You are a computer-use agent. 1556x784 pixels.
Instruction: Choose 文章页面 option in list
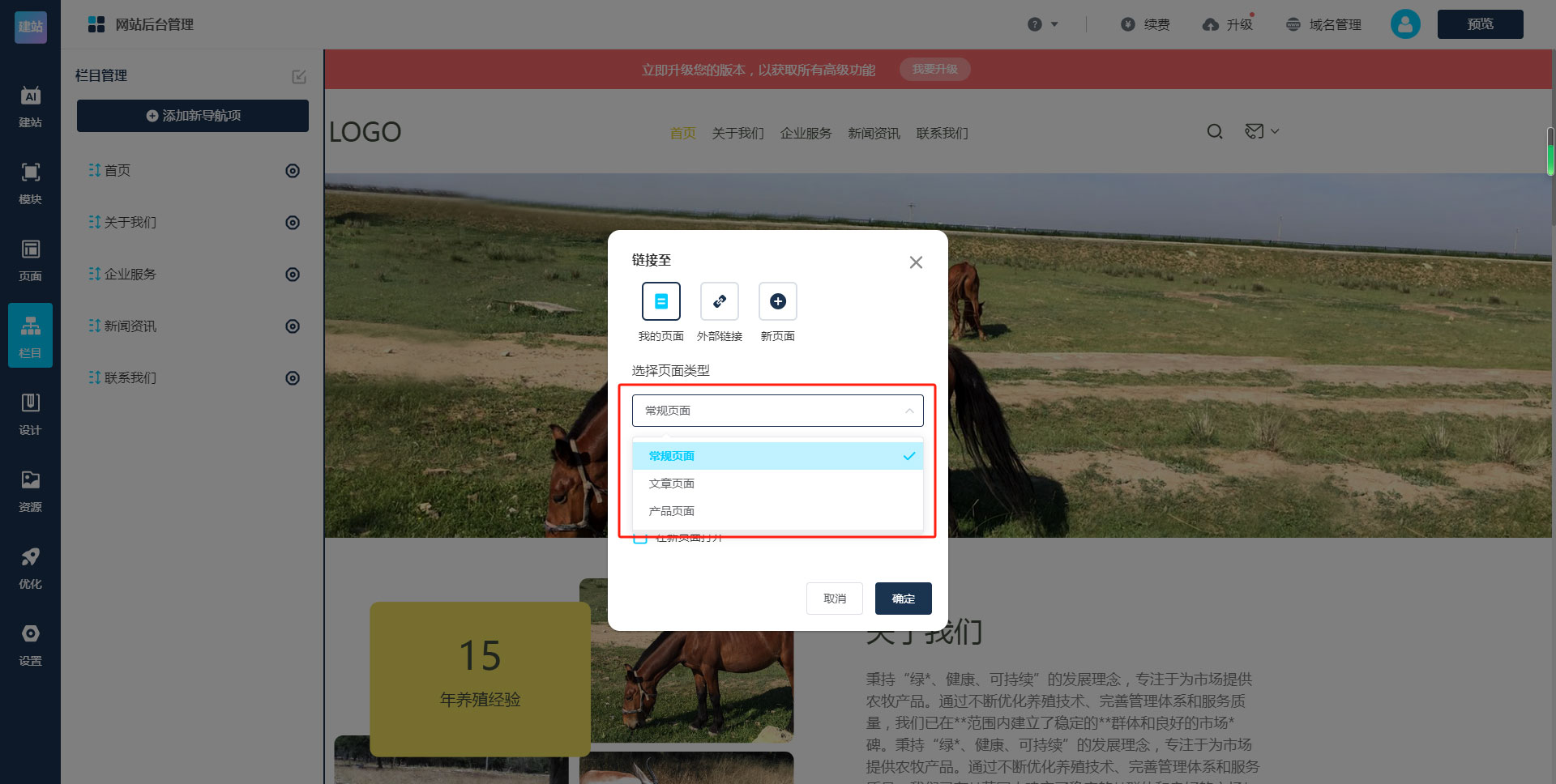click(x=778, y=484)
